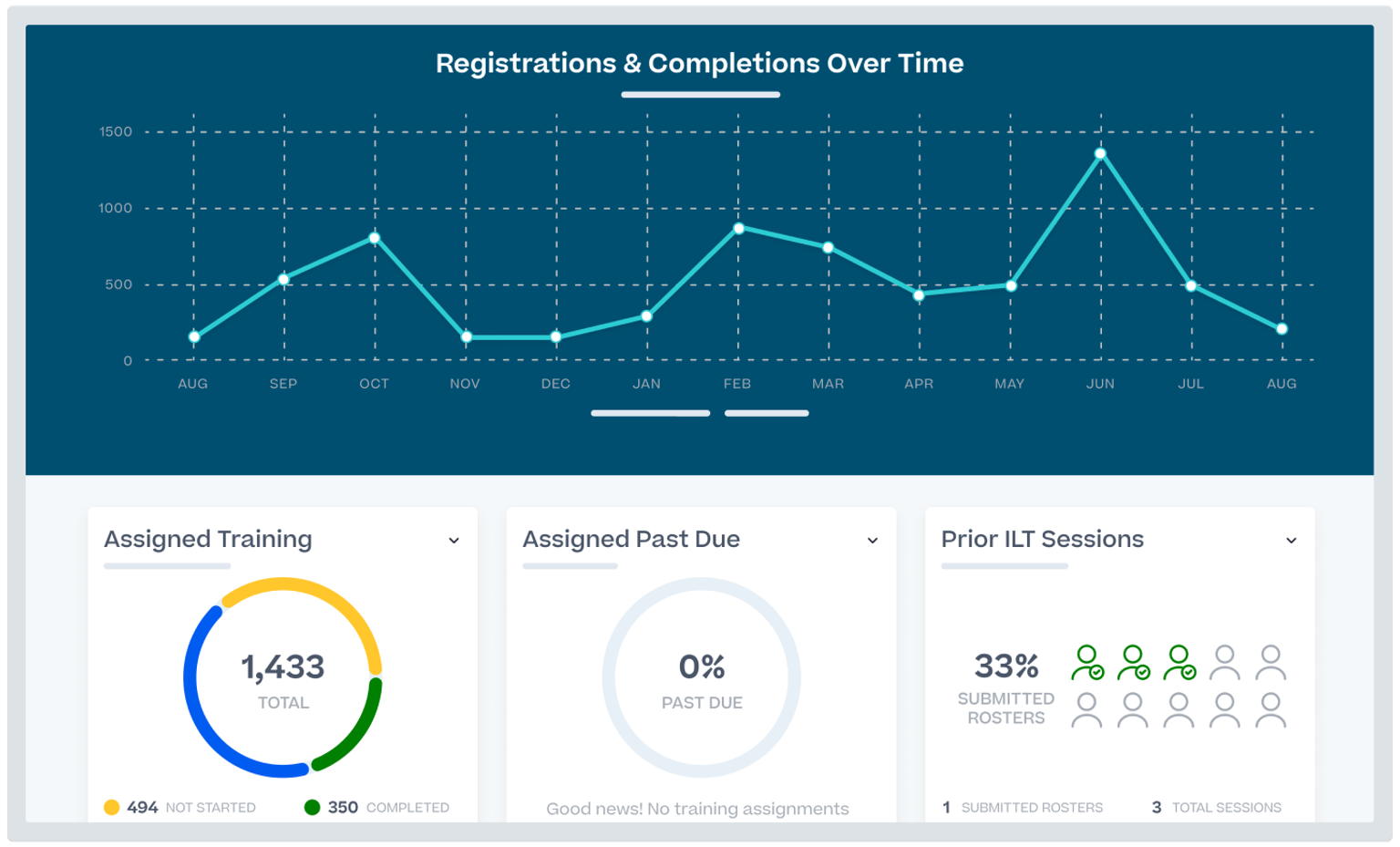Click the '0%' past due value
The height and width of the screenshot is (847, 1400).
click(x=702, y=667)
